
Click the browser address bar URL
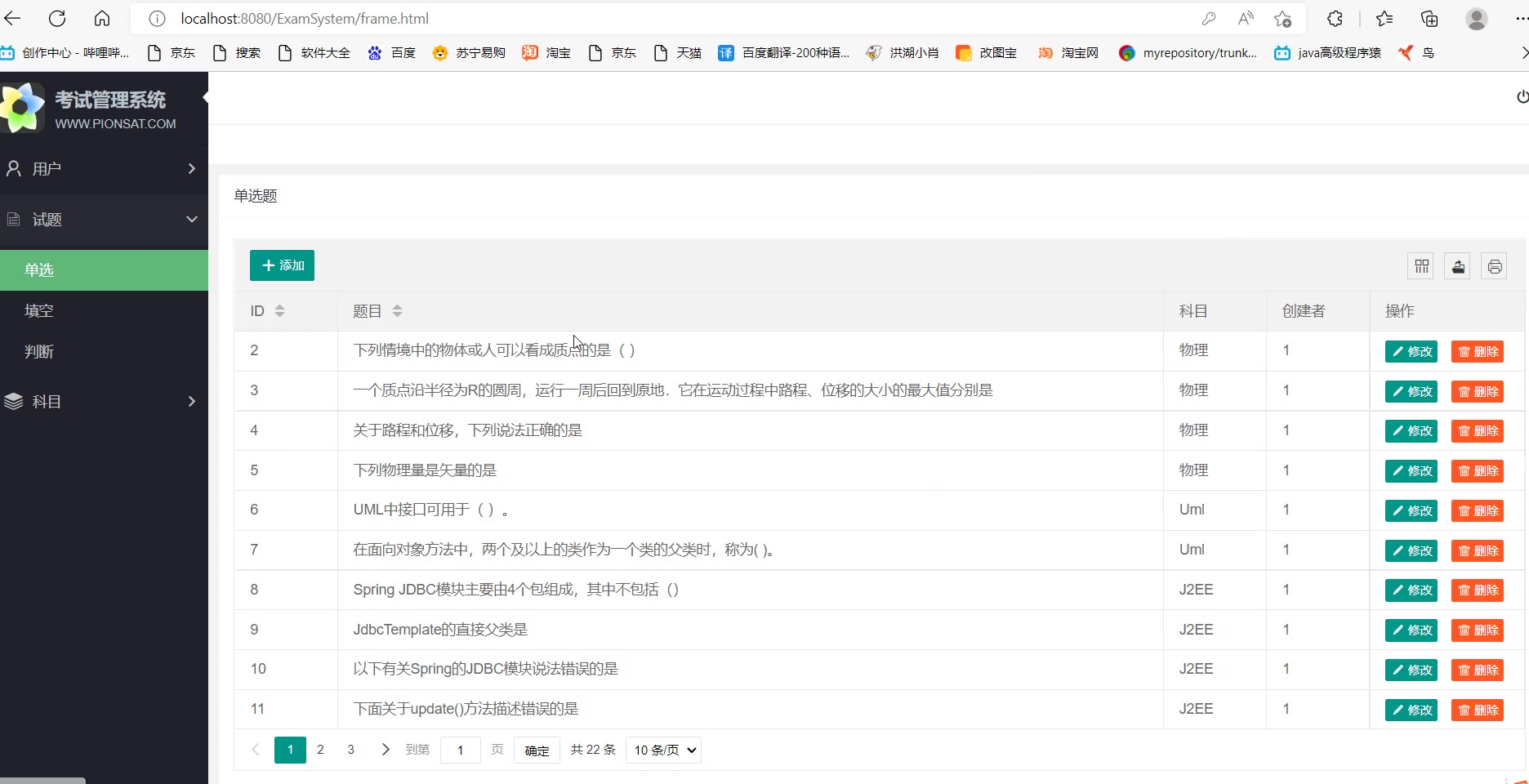point(305,19)
